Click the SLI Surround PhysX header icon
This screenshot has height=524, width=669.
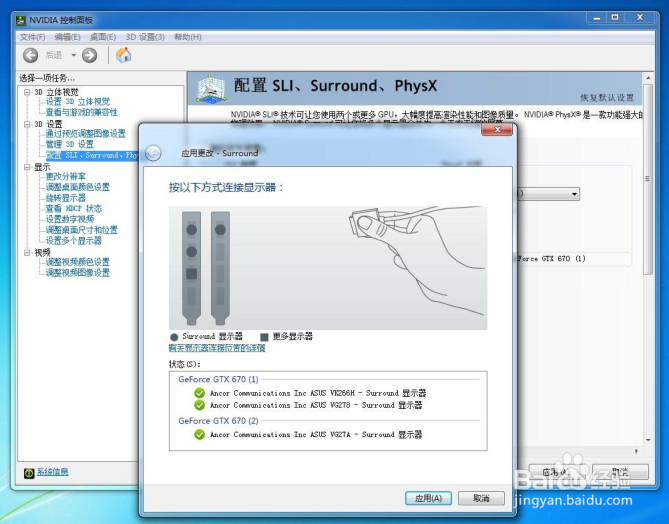coord(210,89)
